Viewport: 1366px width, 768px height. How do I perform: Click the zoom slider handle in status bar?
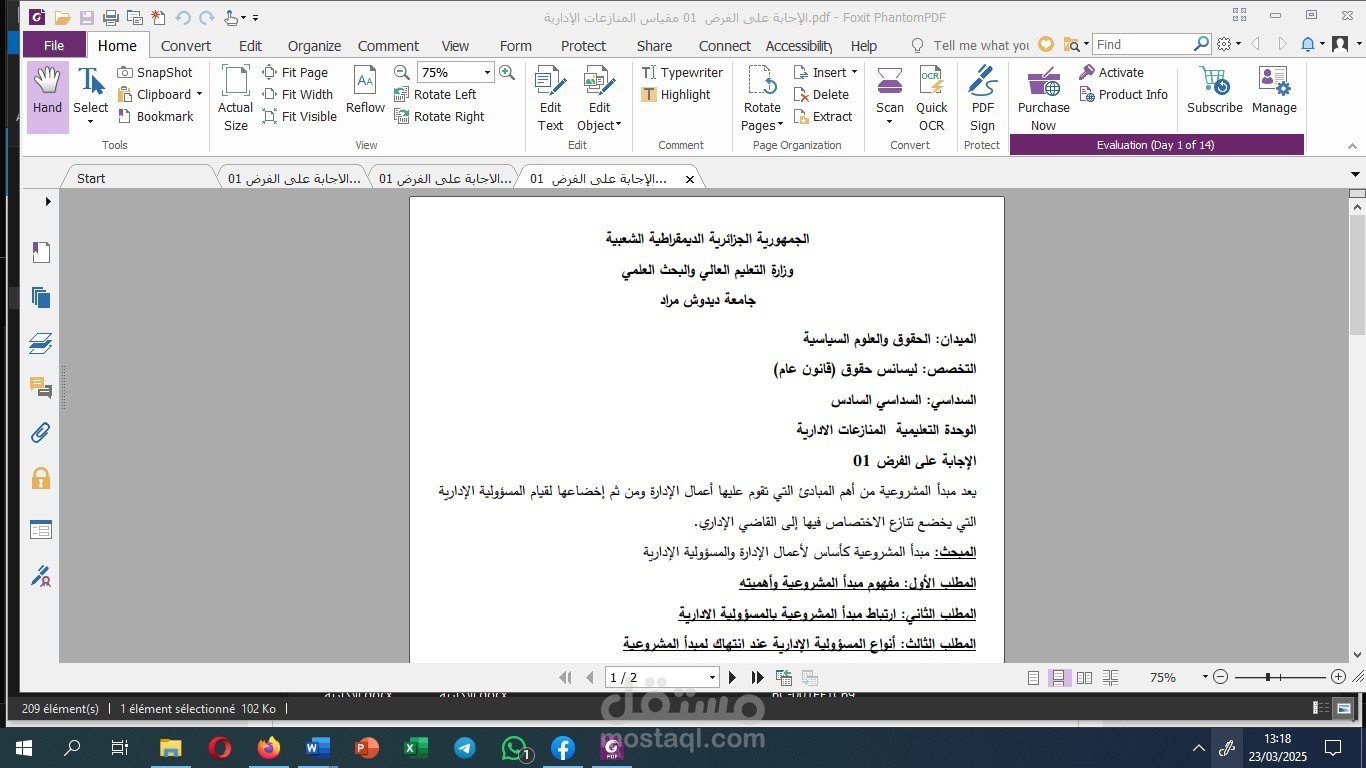1267,677
